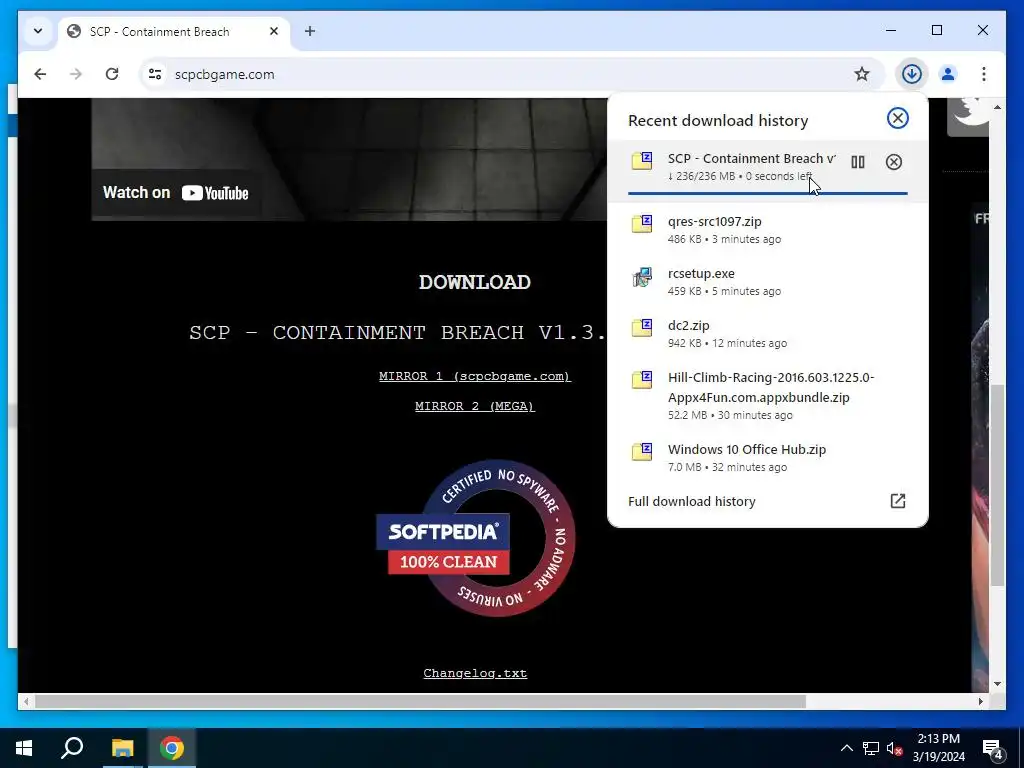Click the Softpedia 100% Clean badge
Image resolution: width=1024 pixels, height=768 pixels.
(475, 538)
